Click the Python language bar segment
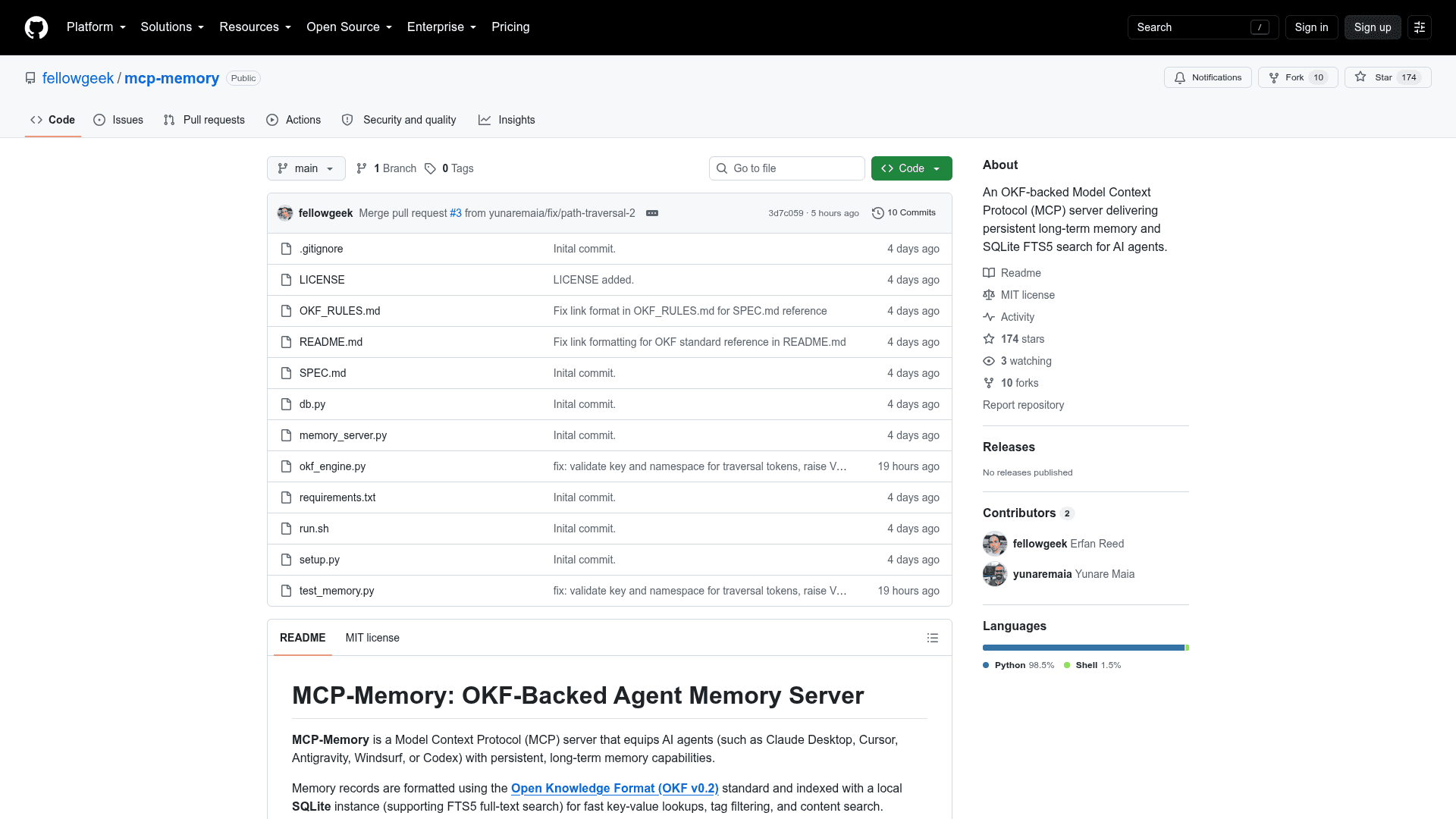 tap(1084, 648)
